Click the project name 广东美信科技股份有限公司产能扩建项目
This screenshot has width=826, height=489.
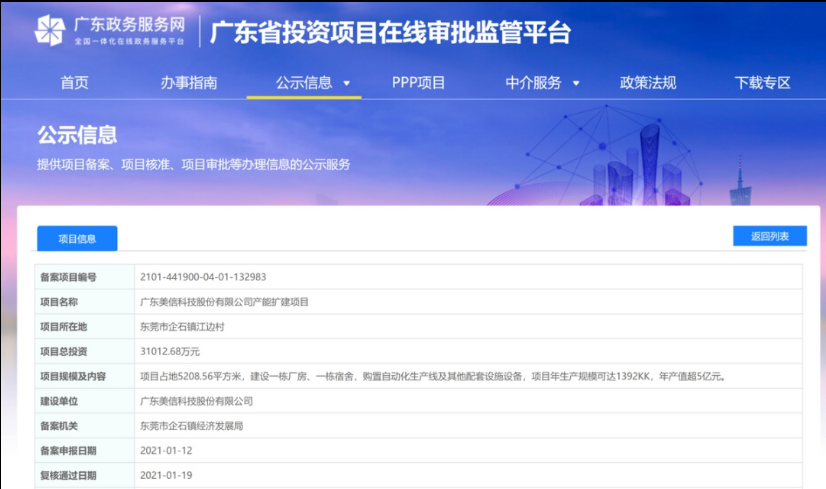tap(225, 302)
